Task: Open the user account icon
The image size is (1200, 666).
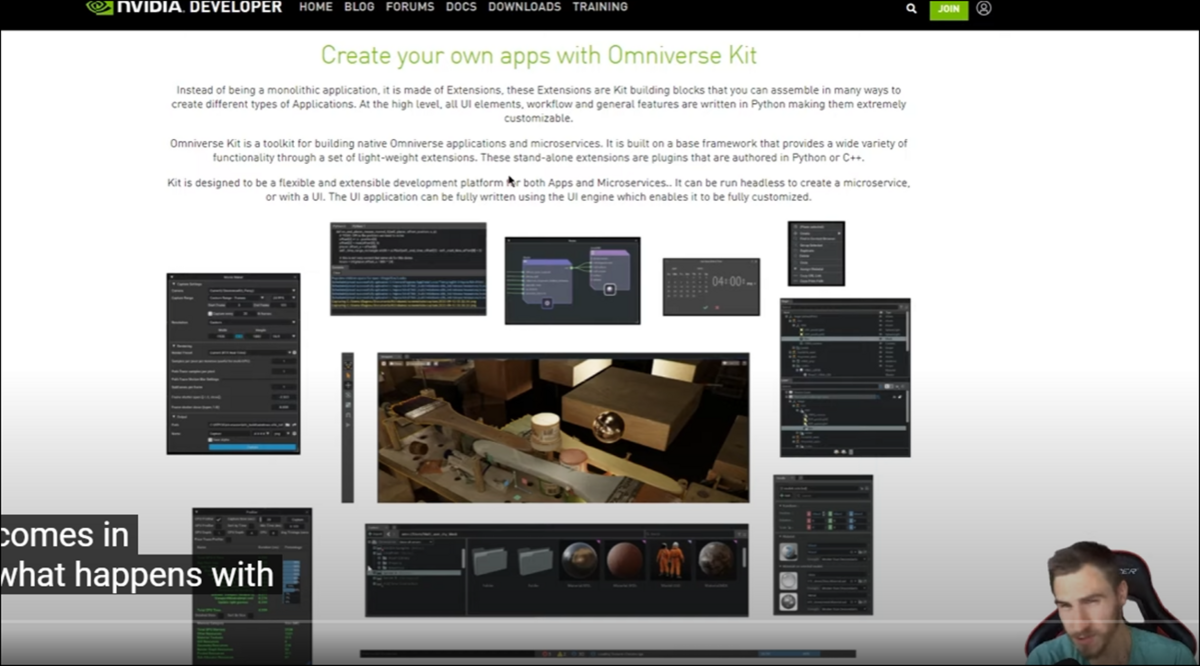Action: click(984, 8)
